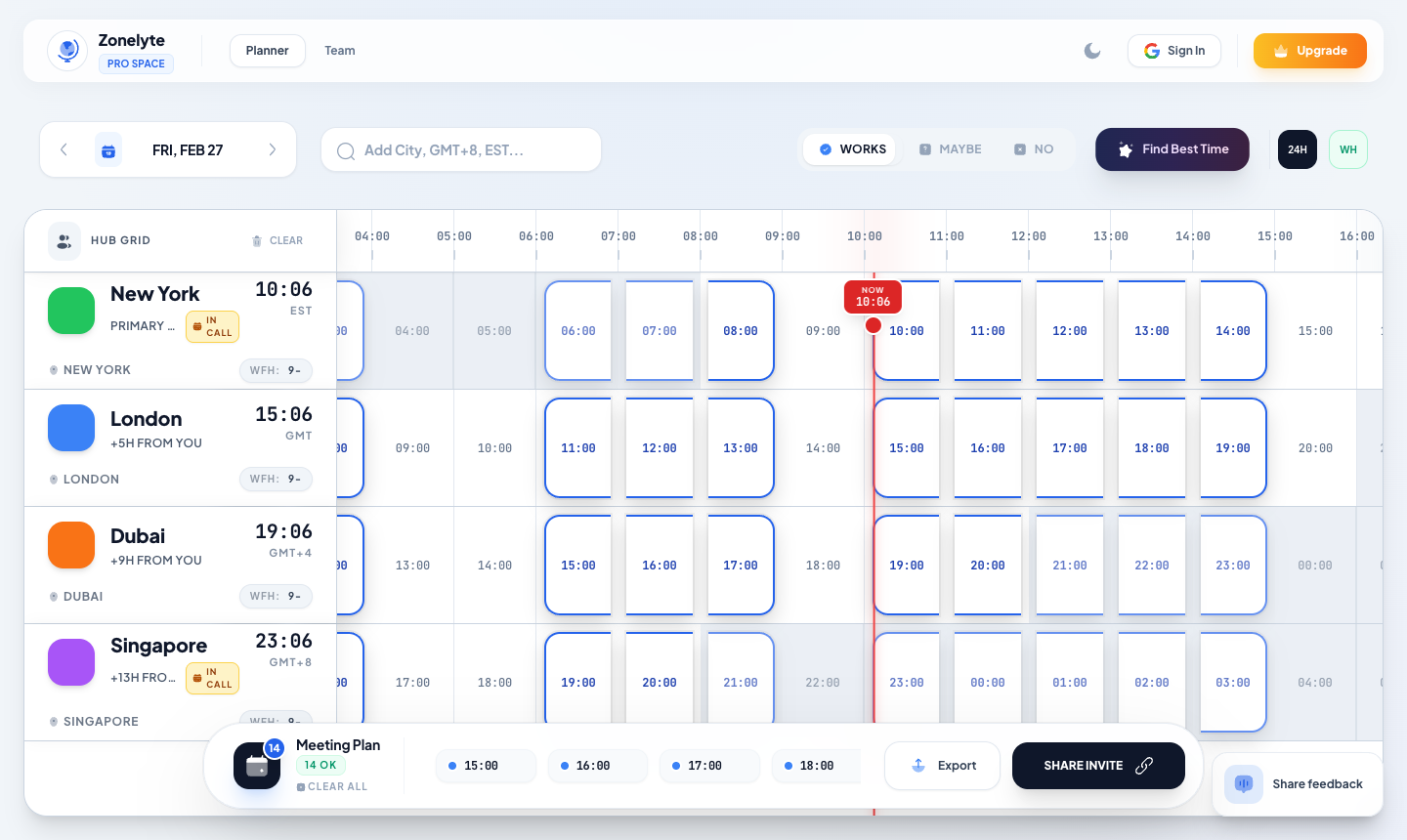This screenshot has height=840, width=1407.
Task: Advance to the next day via right chevron
Action: click(x=273, y=148)
